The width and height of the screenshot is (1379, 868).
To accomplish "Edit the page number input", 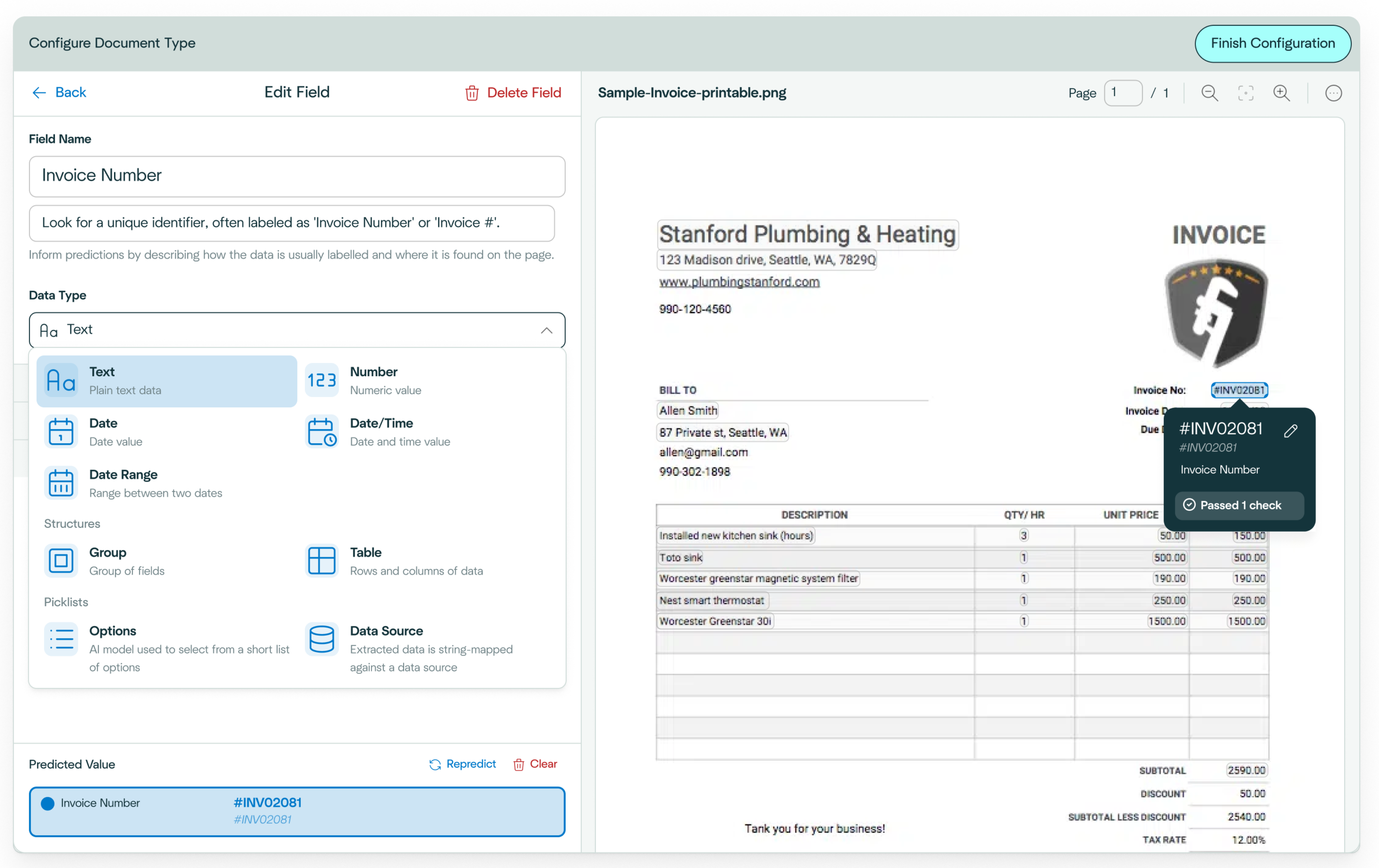I will (x=1123, y=92).
